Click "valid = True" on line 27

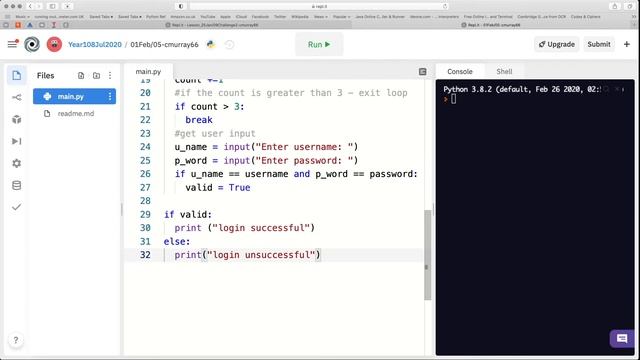tap(218, 188)
